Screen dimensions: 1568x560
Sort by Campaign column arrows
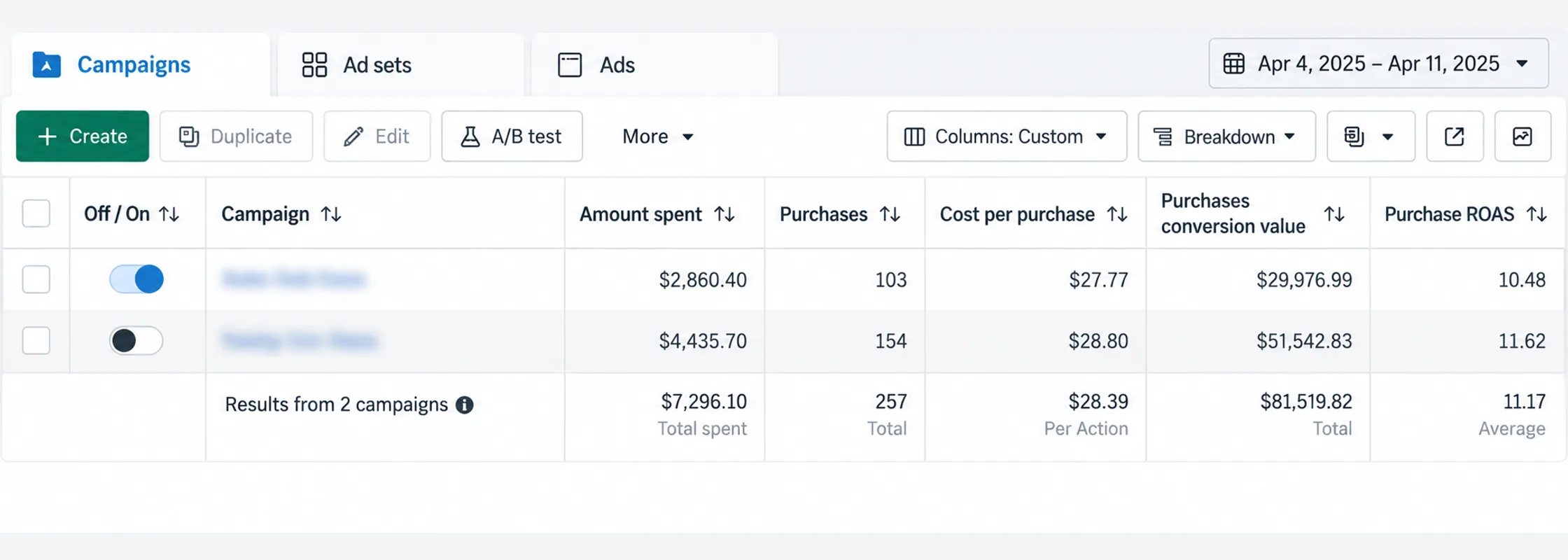[x=331, y=214]
